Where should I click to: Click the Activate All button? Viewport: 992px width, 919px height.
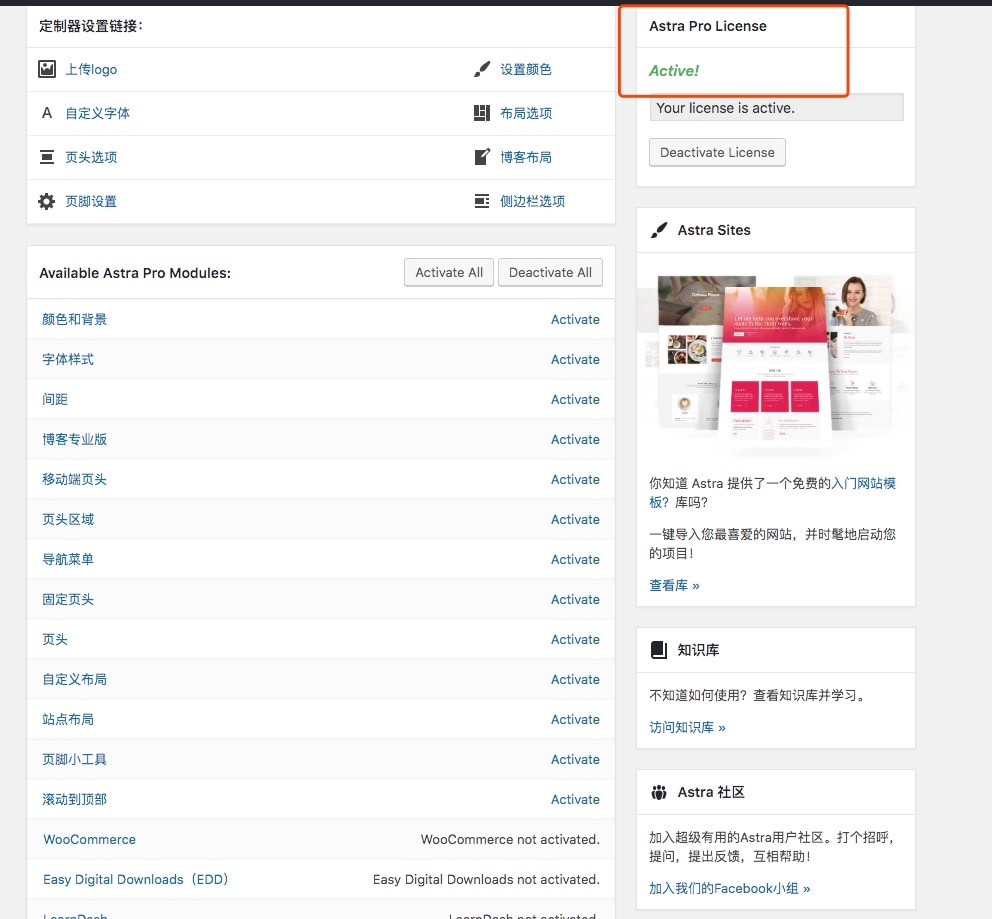tap(448, 272)
